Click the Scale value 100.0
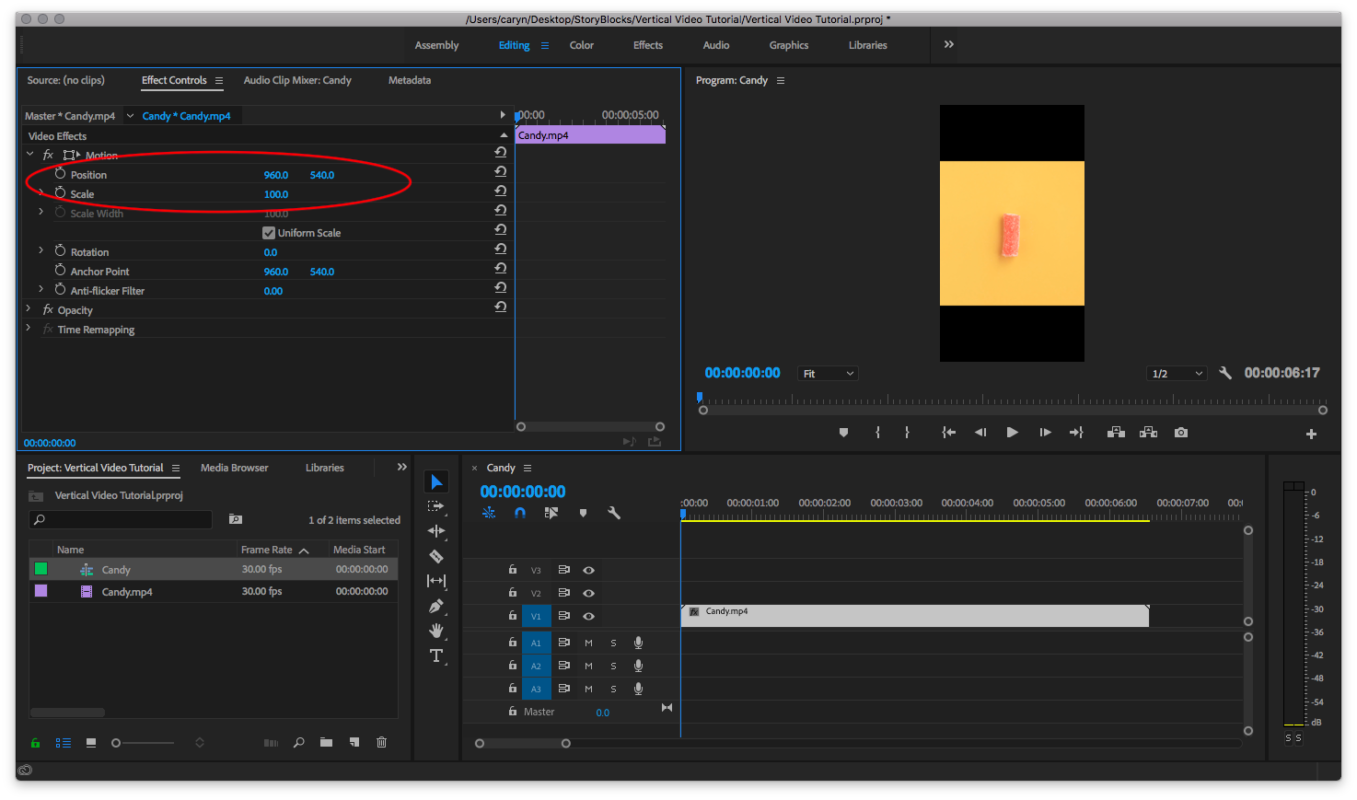The image size is (1357, 800). pyautogui.click(x=276, y=194)
